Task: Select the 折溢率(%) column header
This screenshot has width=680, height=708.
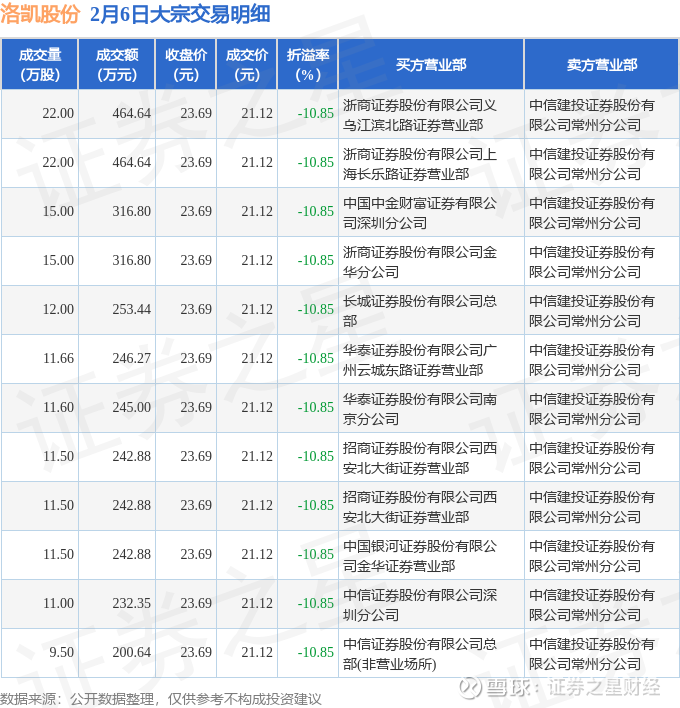Action: pos(308,65)
